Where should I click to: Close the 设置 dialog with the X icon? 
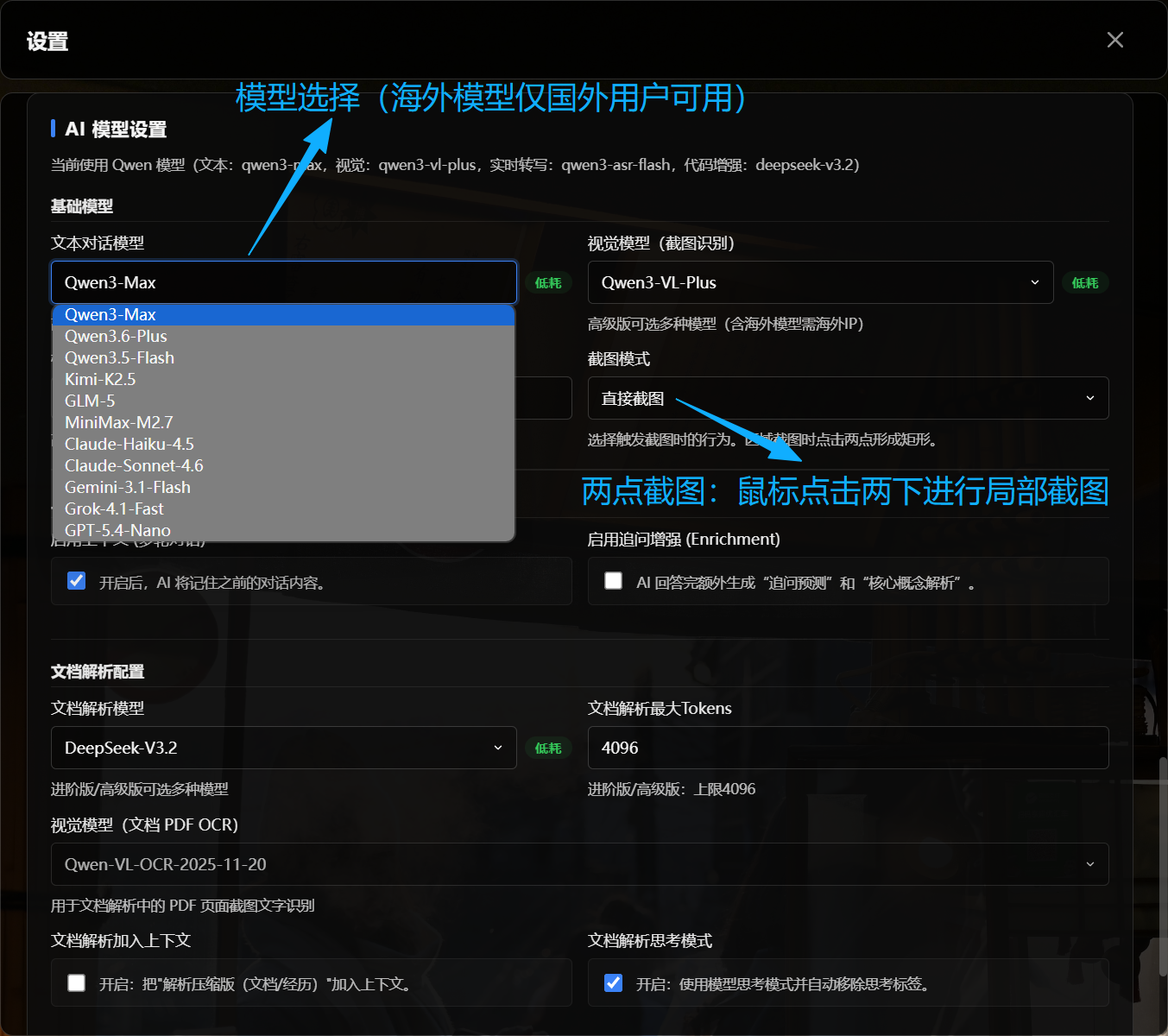(x=1114, y=40)
